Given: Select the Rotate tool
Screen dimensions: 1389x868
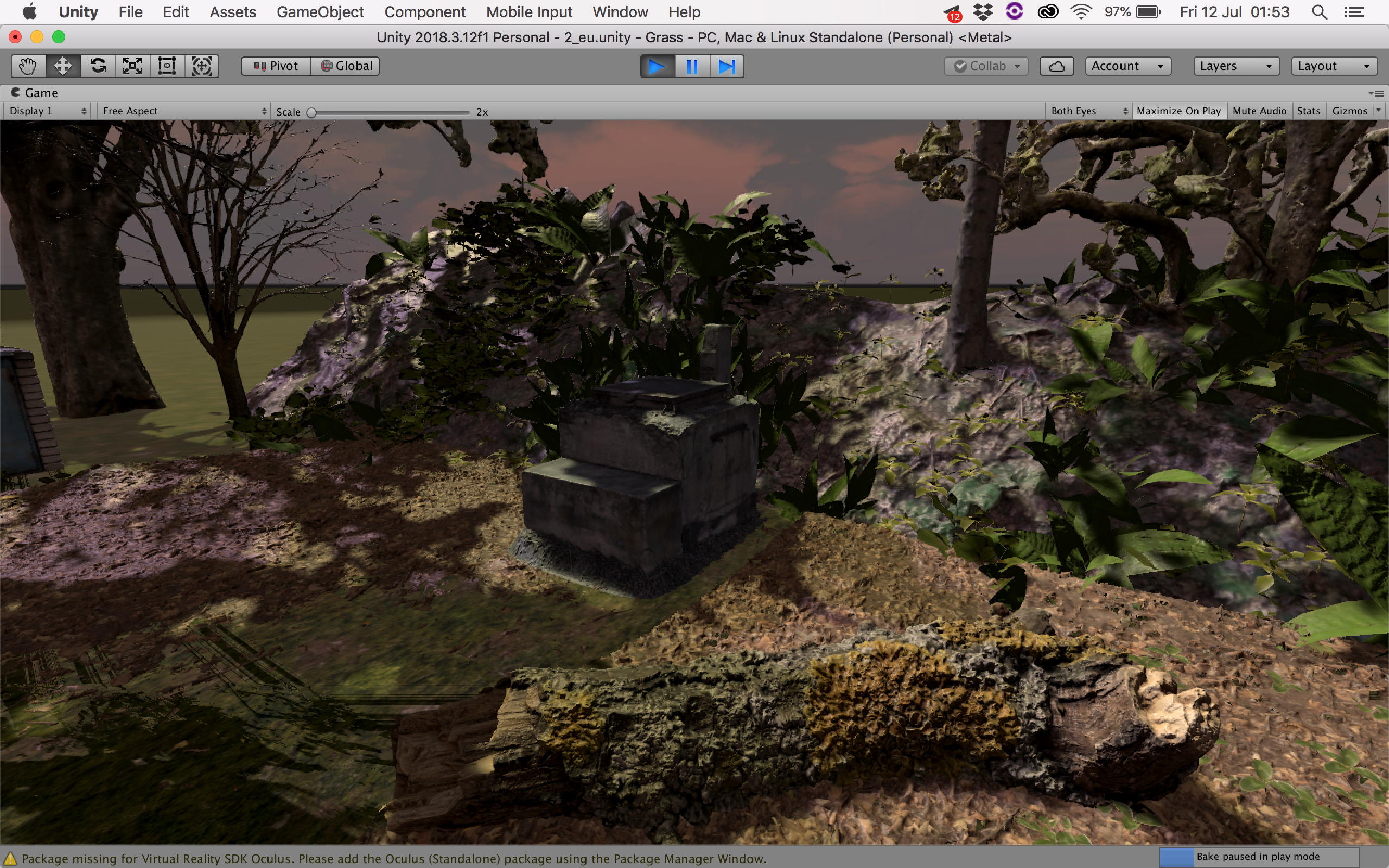Looking at the screenshot, I should pyautogui.click(x=98, y=66).
